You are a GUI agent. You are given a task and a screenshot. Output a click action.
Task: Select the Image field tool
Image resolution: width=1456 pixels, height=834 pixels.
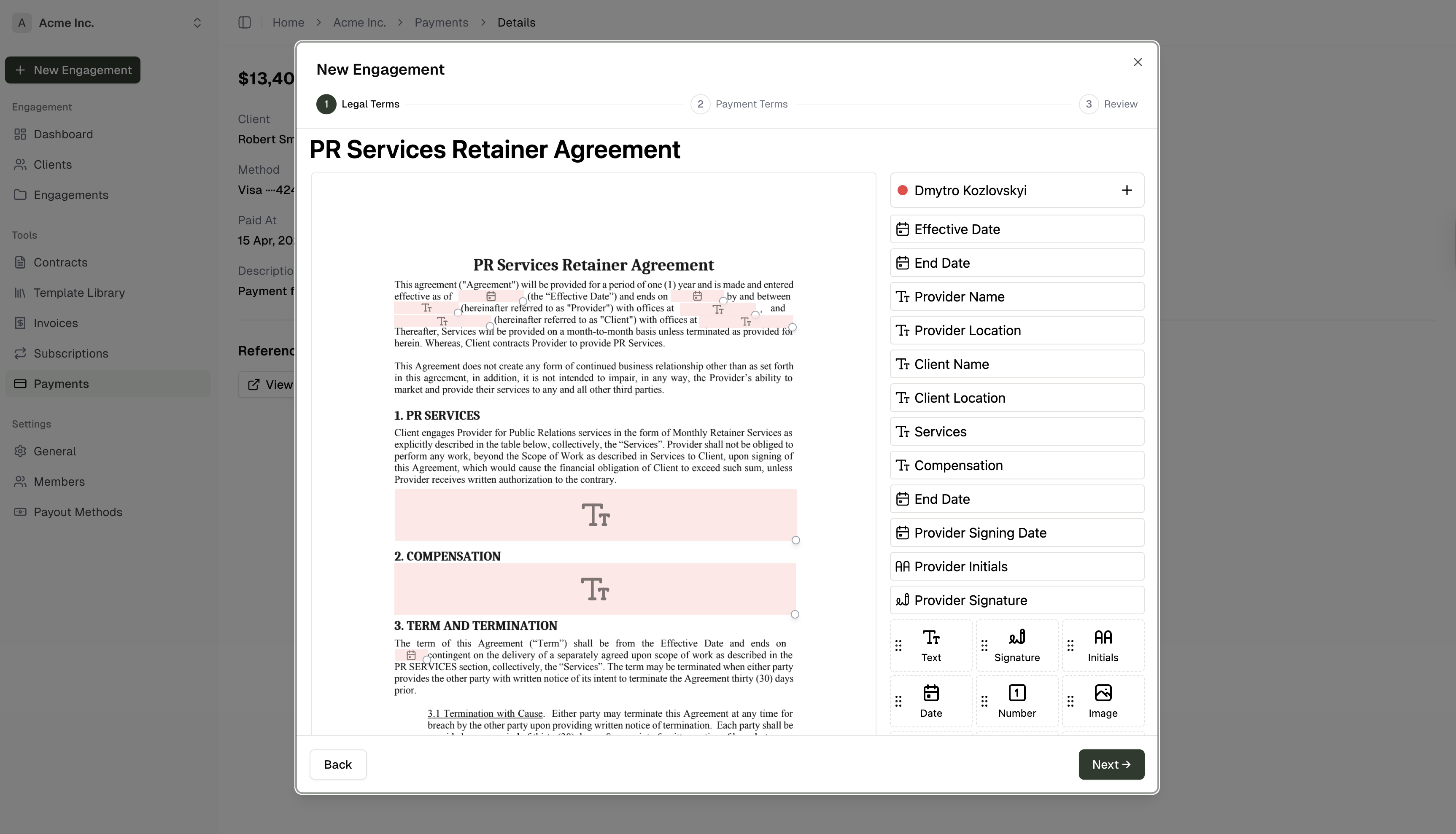(1103, 700)
